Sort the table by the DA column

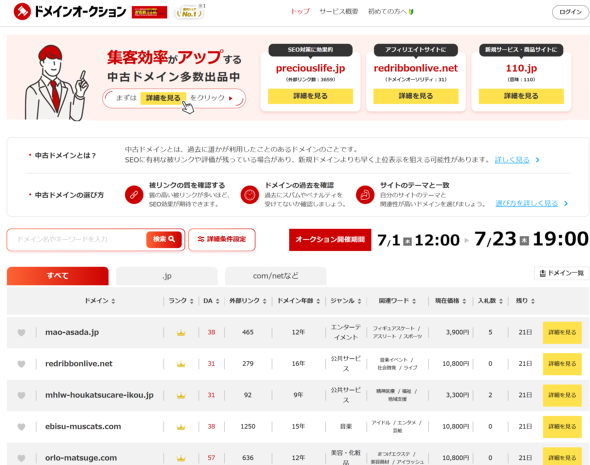211,301
